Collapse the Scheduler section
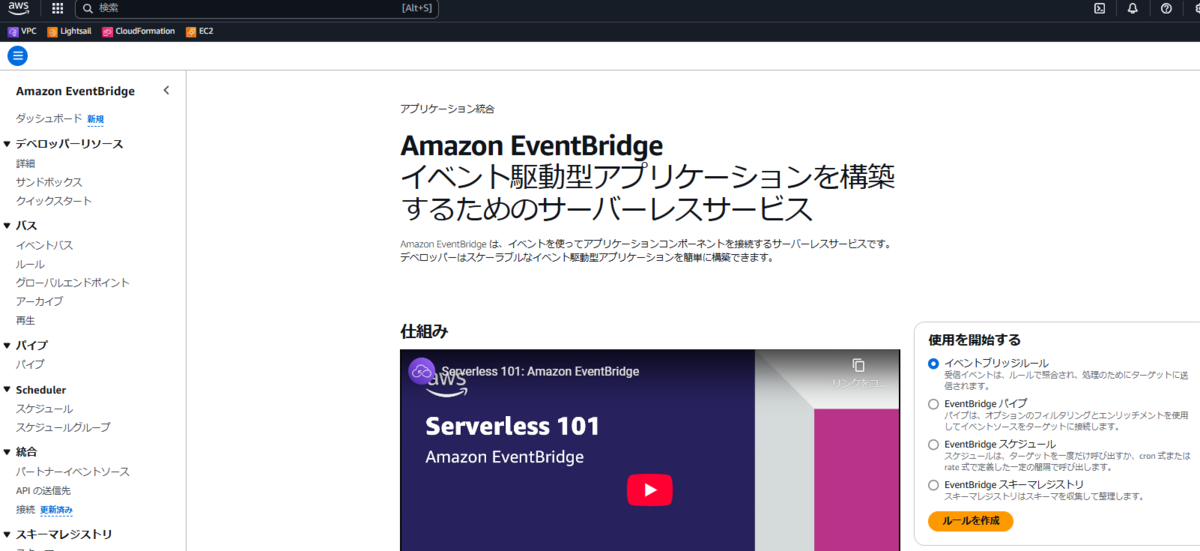The height and width of the screenshot is (551, 1200). 7,390
